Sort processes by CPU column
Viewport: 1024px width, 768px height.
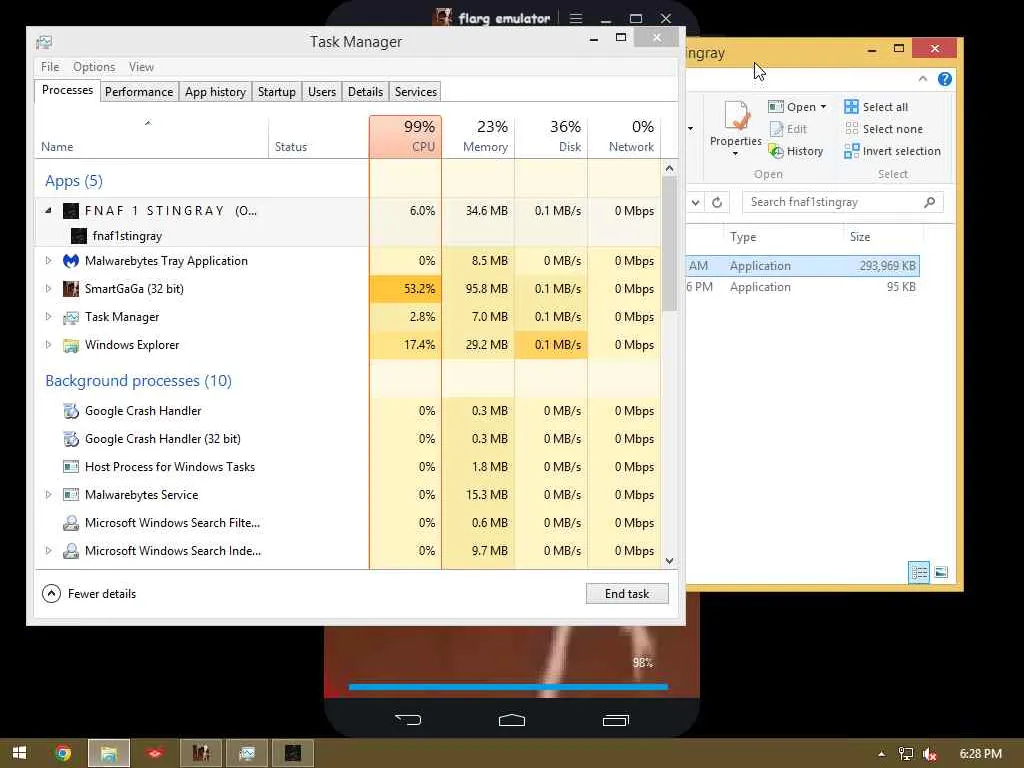406,136
